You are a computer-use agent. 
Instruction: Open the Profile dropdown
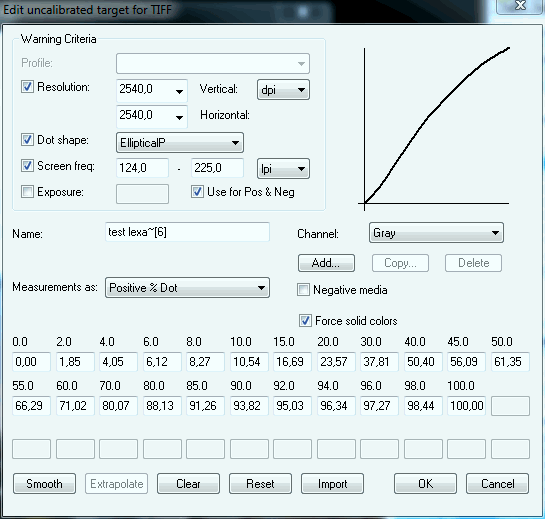point(213,64)
